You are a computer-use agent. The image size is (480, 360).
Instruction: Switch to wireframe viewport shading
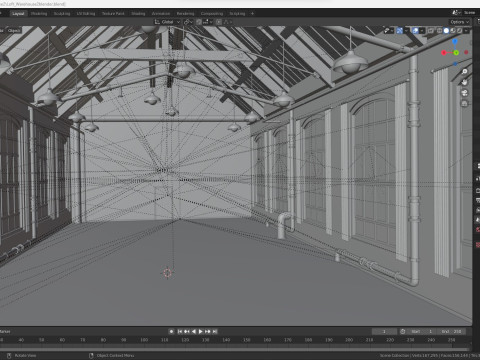(439, 31)
